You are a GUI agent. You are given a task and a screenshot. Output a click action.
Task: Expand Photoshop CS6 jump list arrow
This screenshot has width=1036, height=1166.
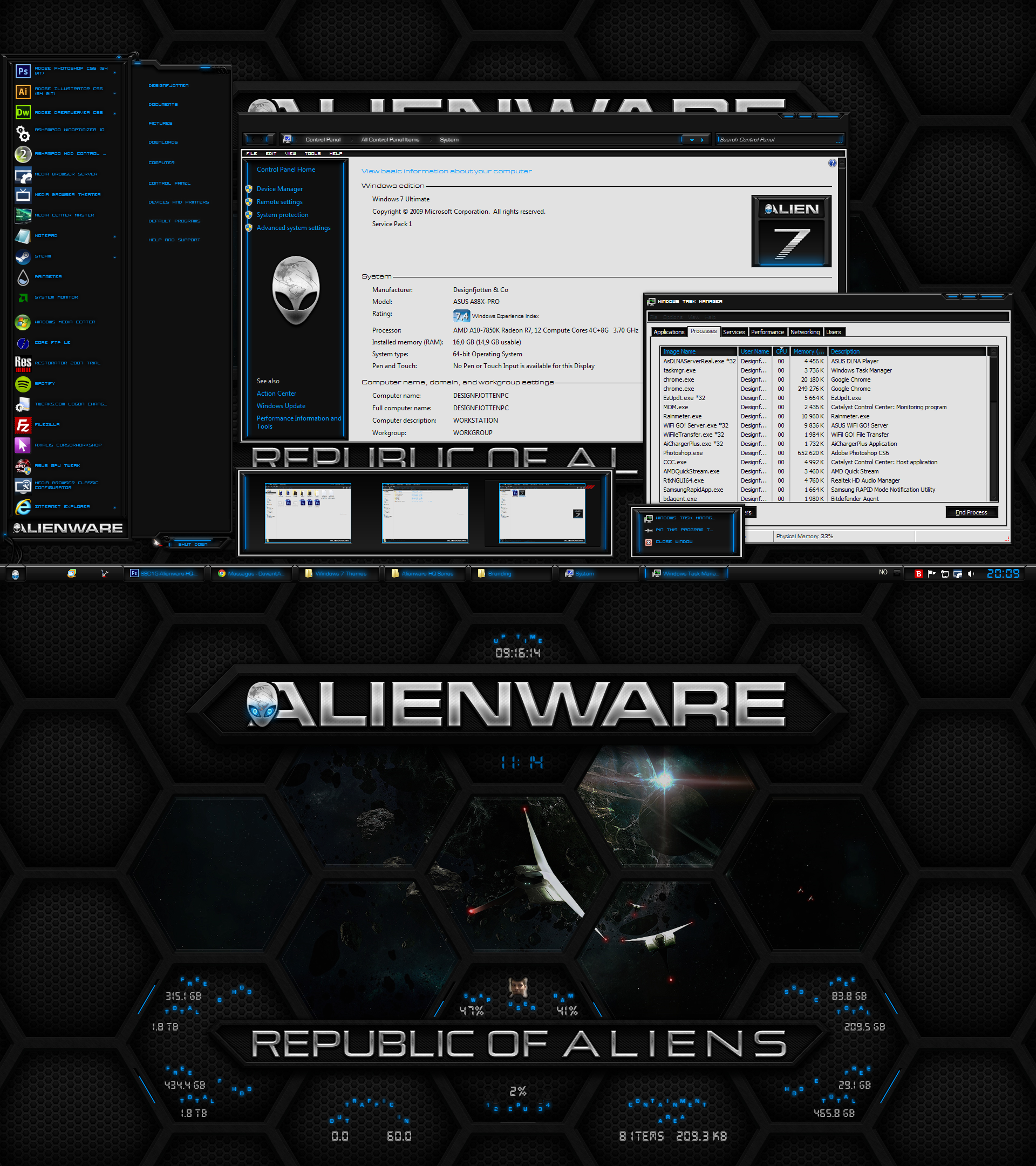pyautogui.click(x=114, y=72)
